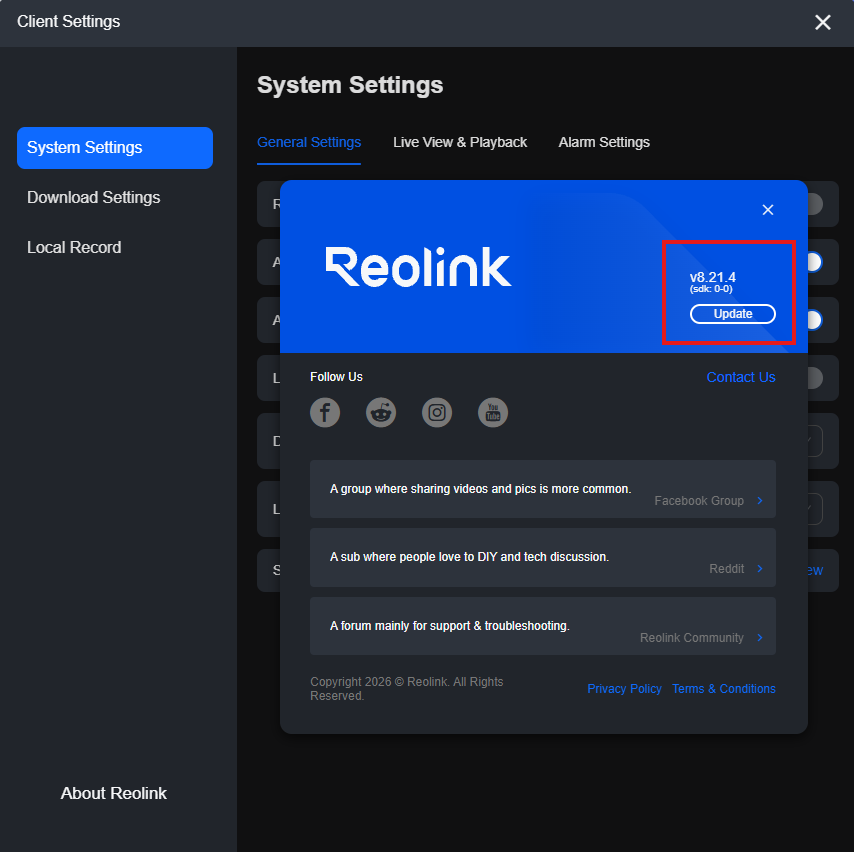Click the Reddit row arrow chevron
Screen dimensions: 854x852
[760, 569]
